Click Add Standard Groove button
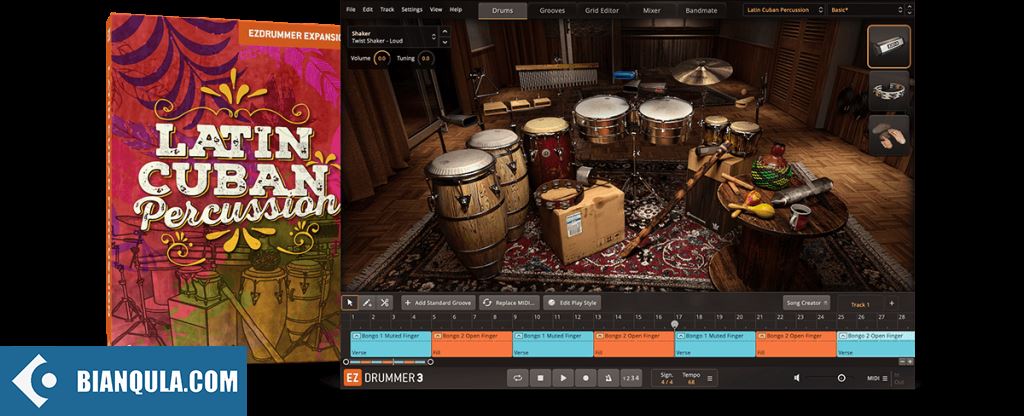This screenshot has width=1024, height=416. pyautogui.click(x=438, y=303)
